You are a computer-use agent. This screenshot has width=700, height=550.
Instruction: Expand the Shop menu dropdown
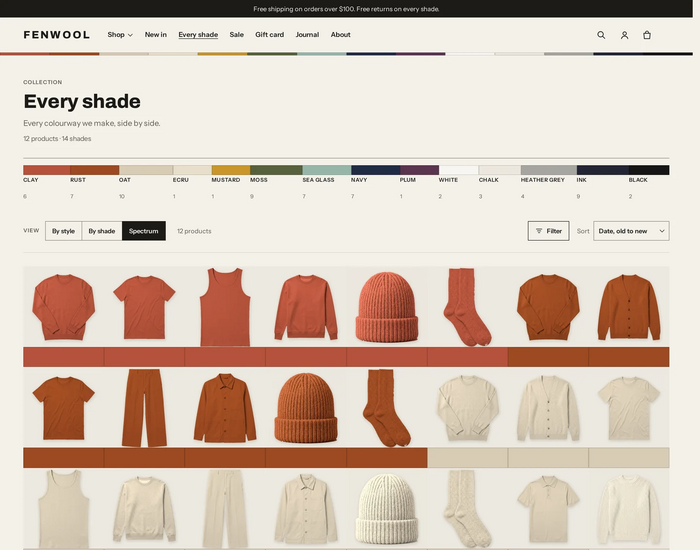coord(120,35)
